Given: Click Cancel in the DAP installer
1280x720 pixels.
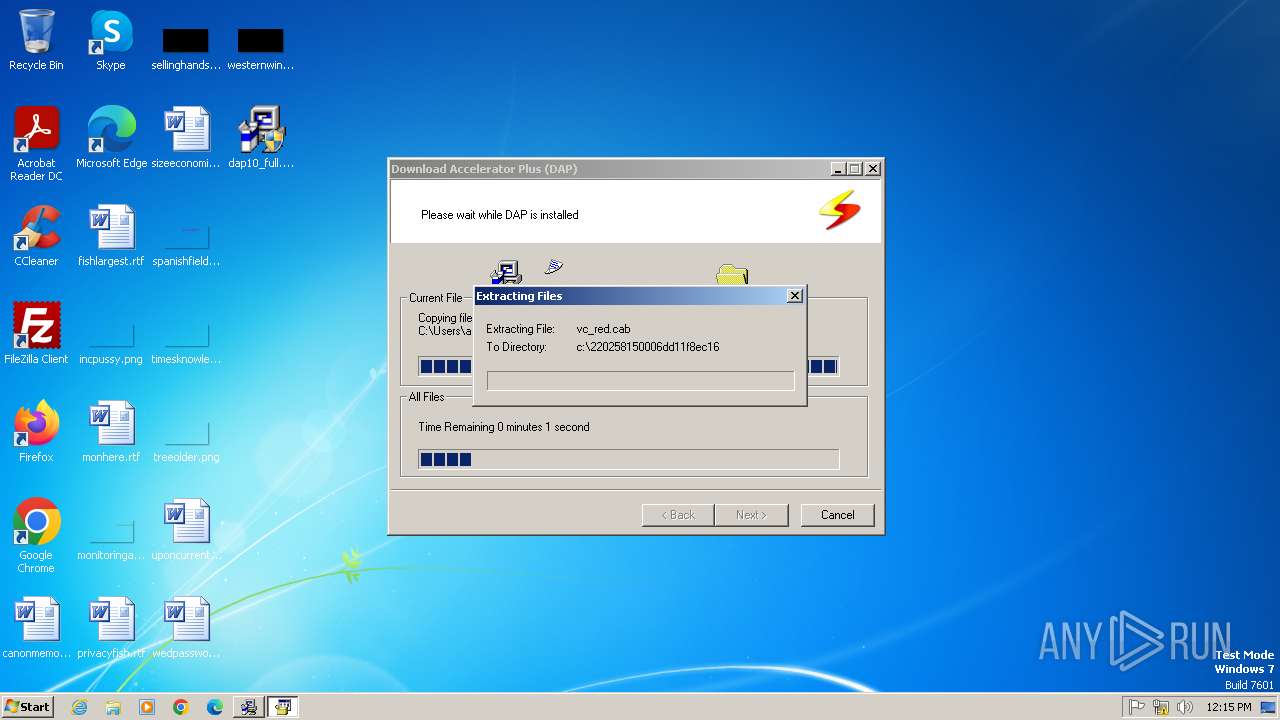Looking at the screenshot, I should click(x=837, y=515).
